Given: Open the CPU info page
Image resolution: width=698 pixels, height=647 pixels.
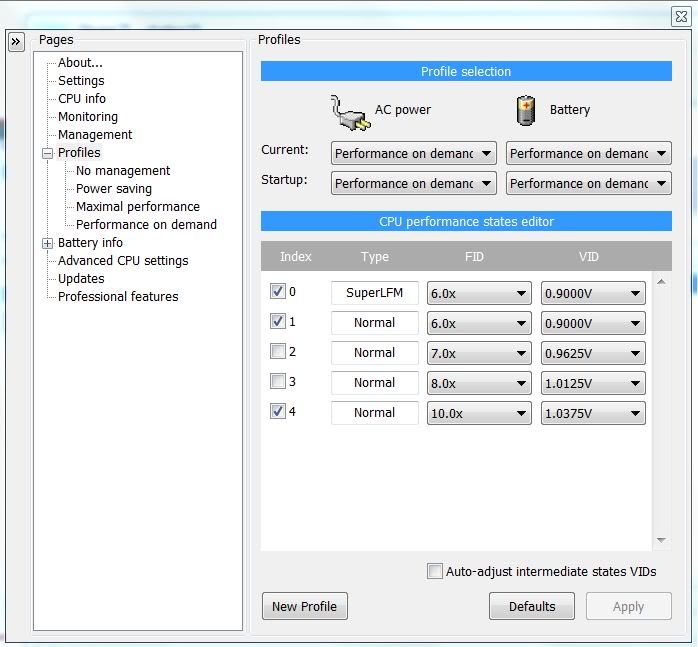Looking at the screenshot, I should (x=82, y=99).
